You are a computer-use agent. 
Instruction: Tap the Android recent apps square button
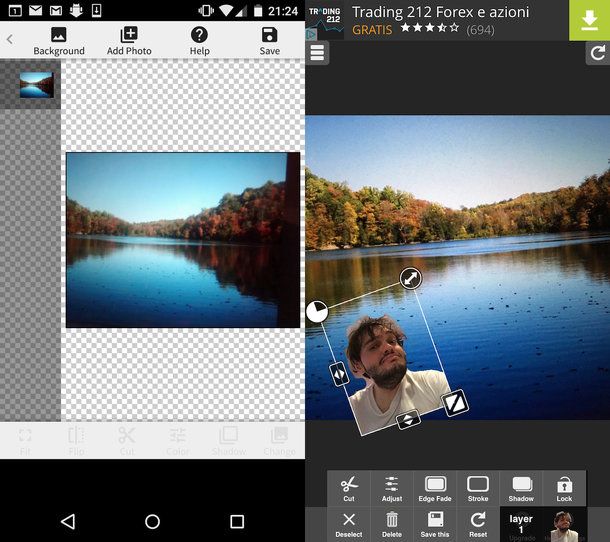pos(237,521)
